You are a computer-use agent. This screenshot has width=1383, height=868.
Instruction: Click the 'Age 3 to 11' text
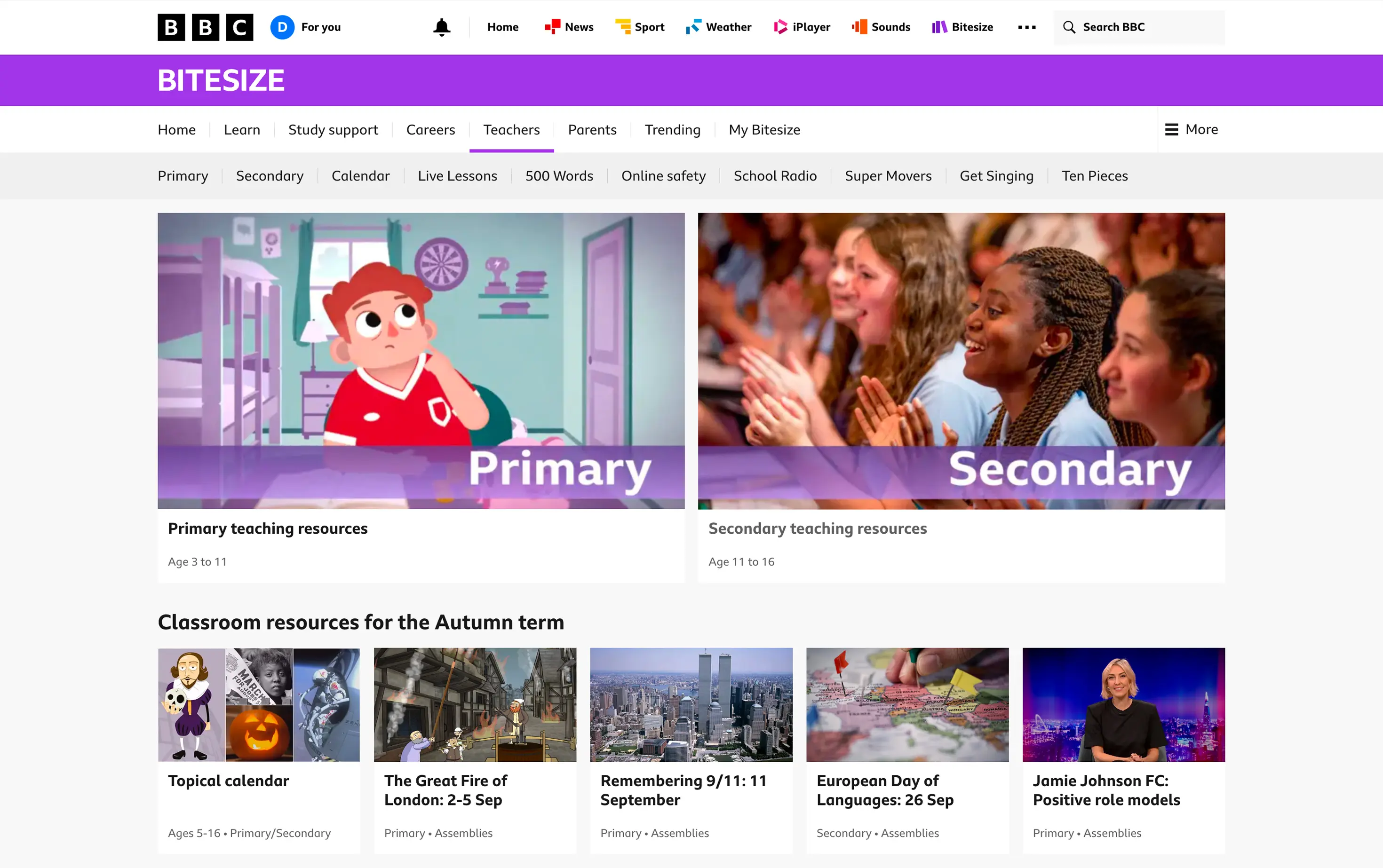[197, 561]
